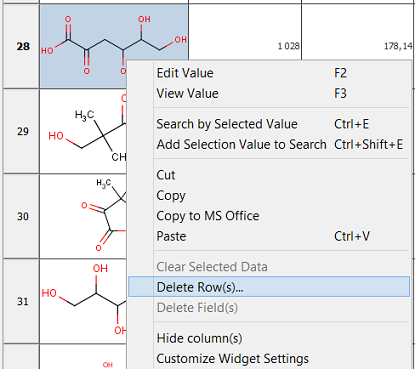This screenshot has height=369, width=415.
Task: Choose Cut in the context menu
Action: coord(269,175)
